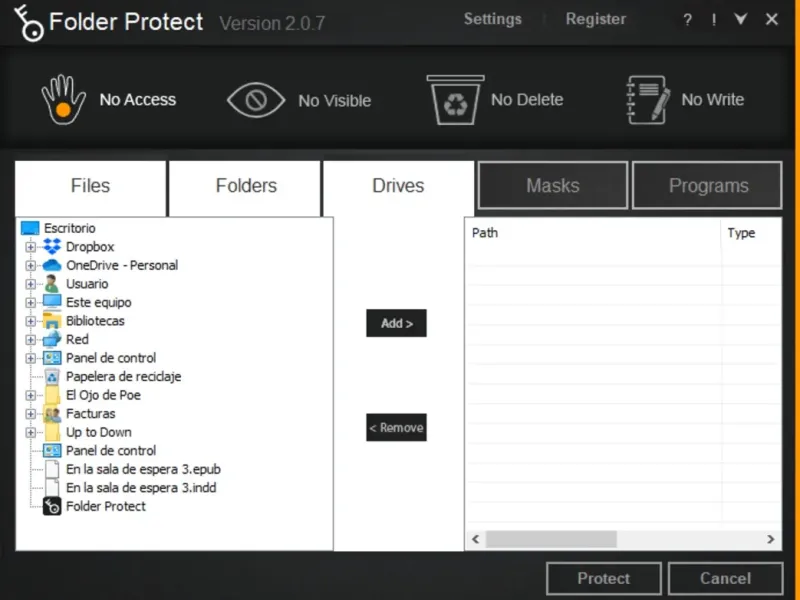Expand the Up to Down node
The height and width of the screenshot is (600, 800).
coord(31,433)
